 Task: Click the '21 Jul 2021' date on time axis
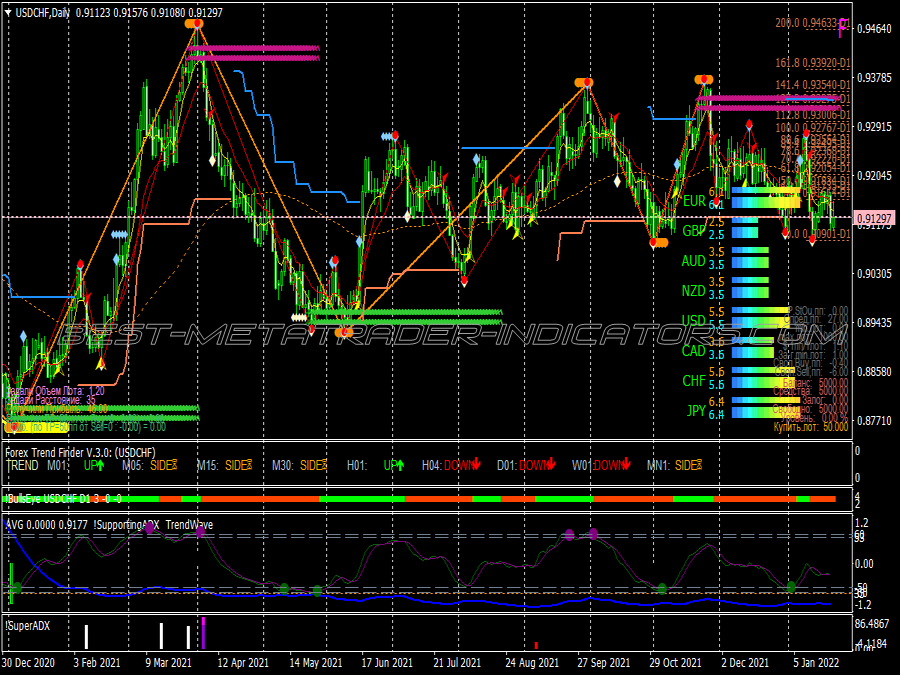459,662
